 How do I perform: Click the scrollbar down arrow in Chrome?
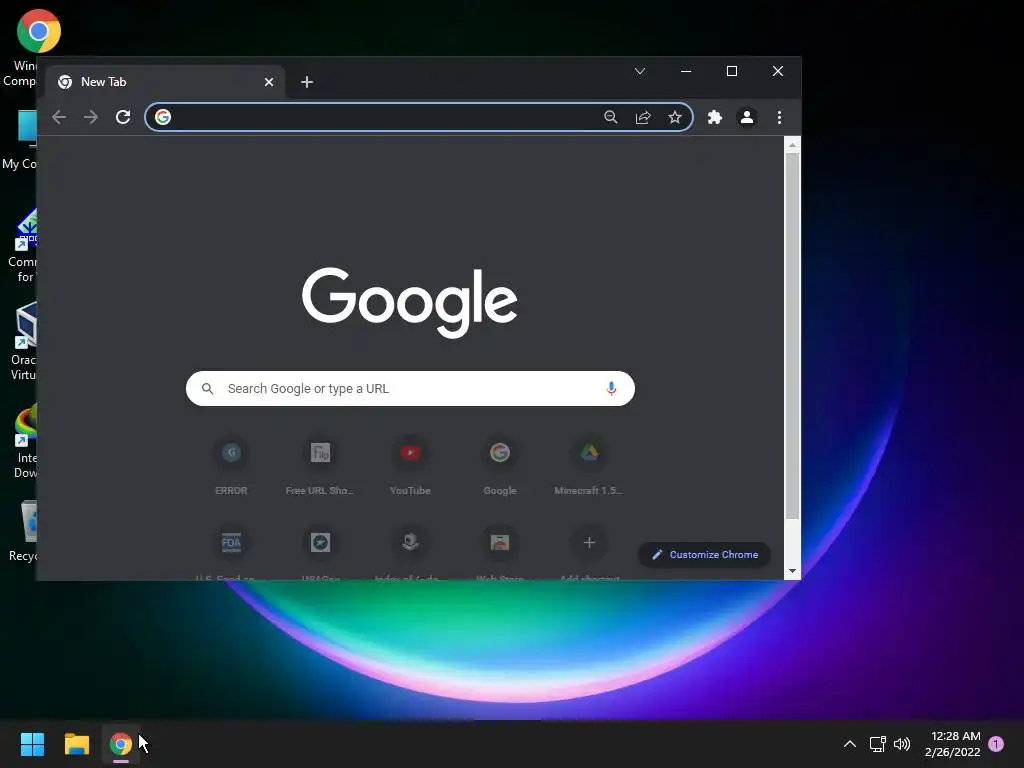[x=792, y=571]
